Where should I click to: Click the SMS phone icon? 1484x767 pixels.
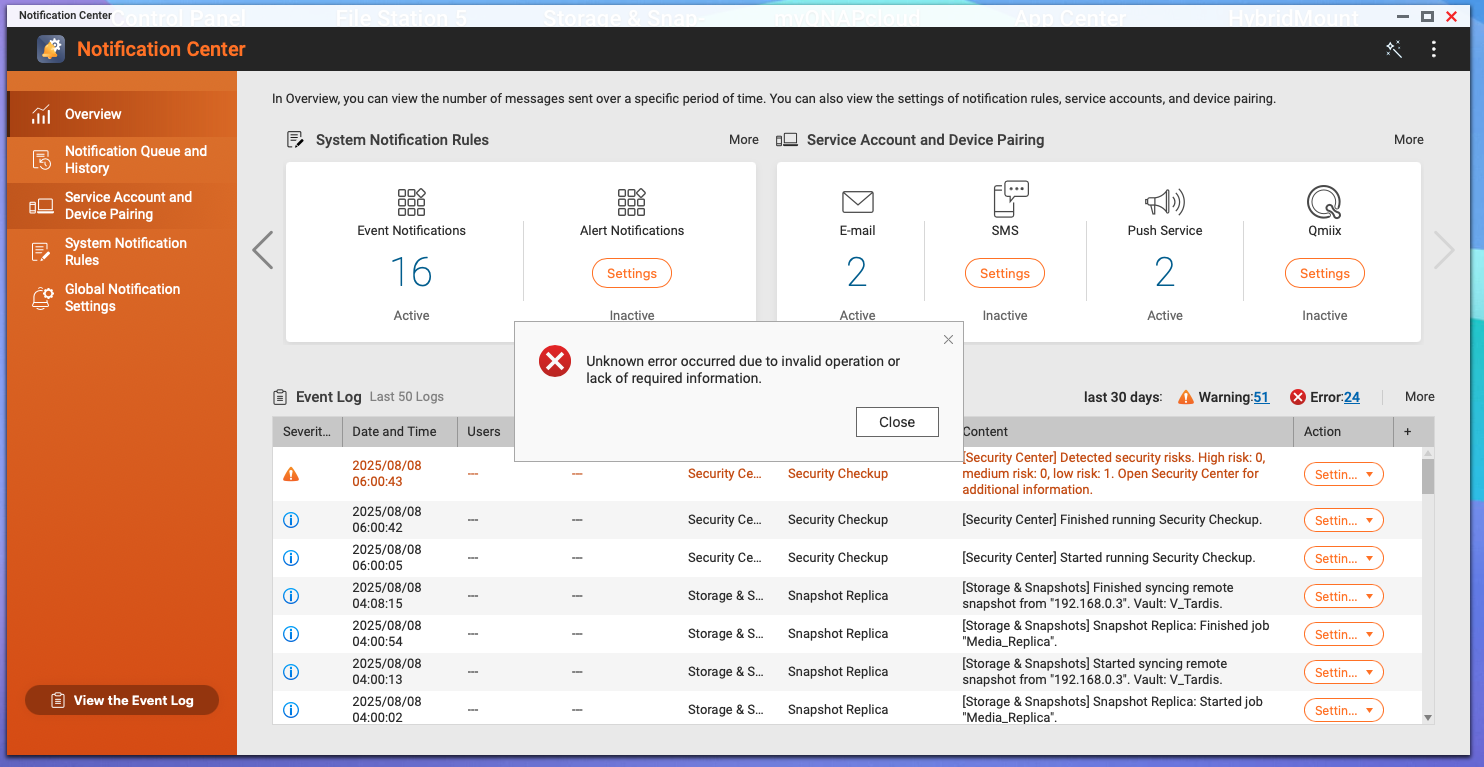1010,200
